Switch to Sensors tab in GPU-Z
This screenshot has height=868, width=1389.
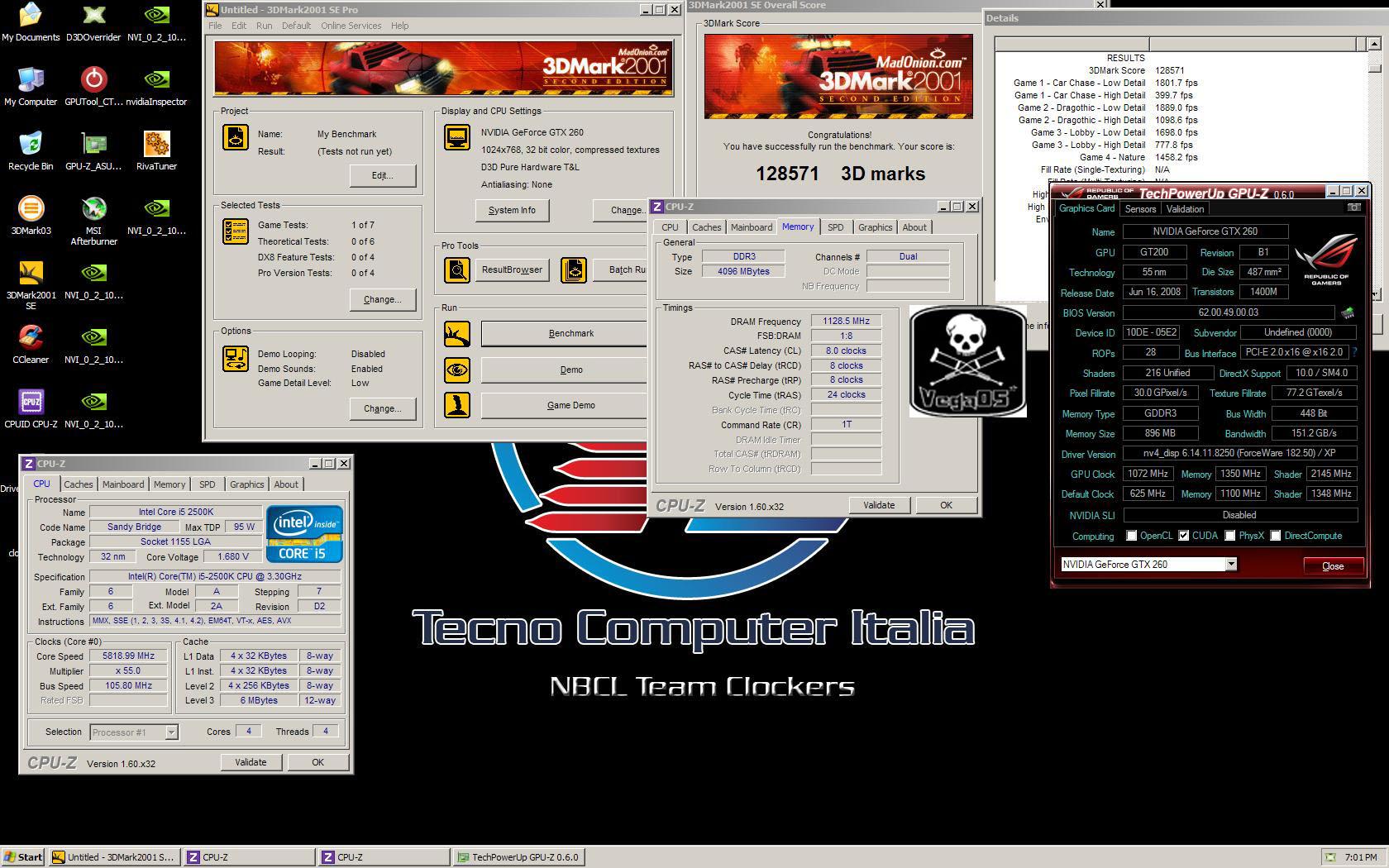click(x=1140, y=209)
